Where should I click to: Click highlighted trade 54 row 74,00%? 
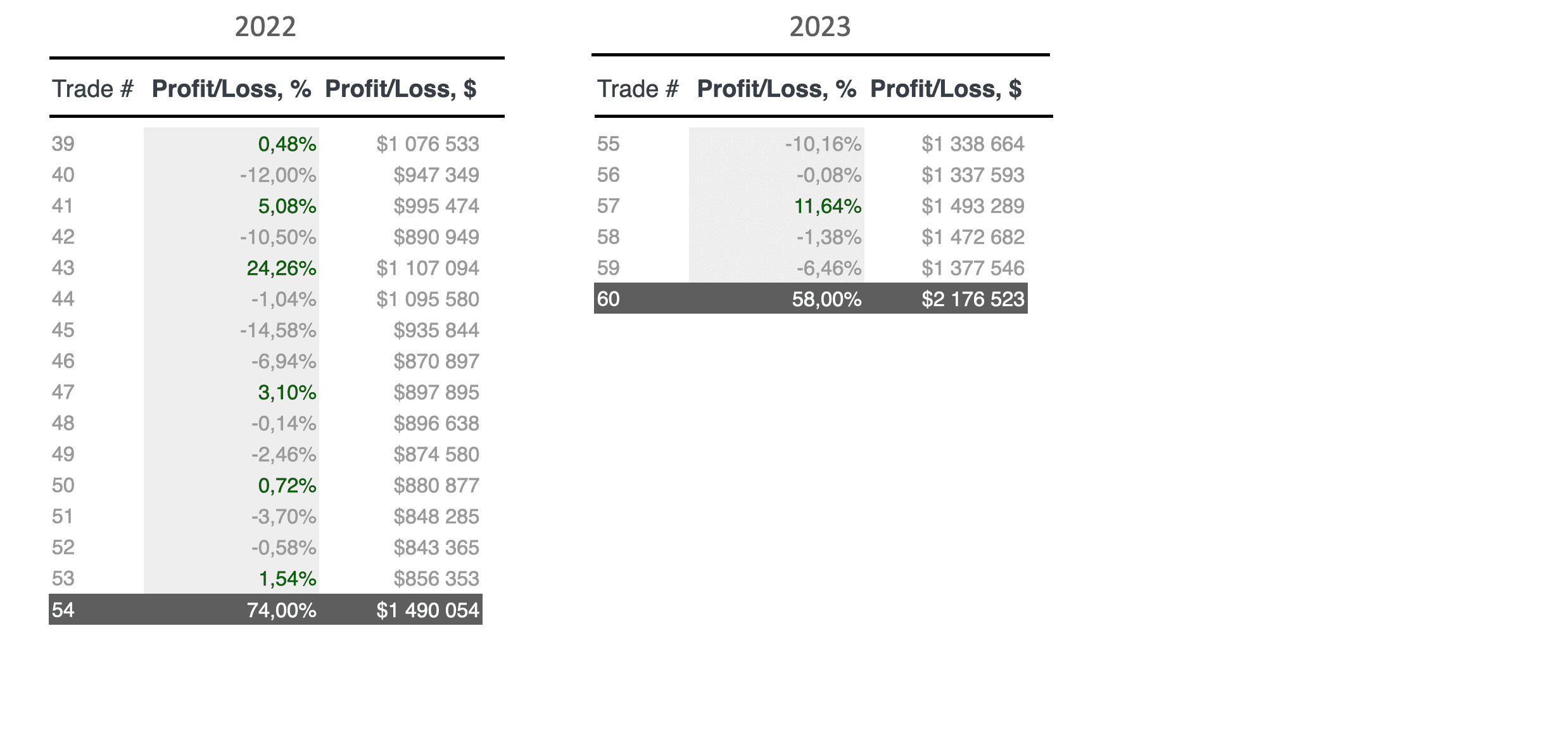coord(265,610)
